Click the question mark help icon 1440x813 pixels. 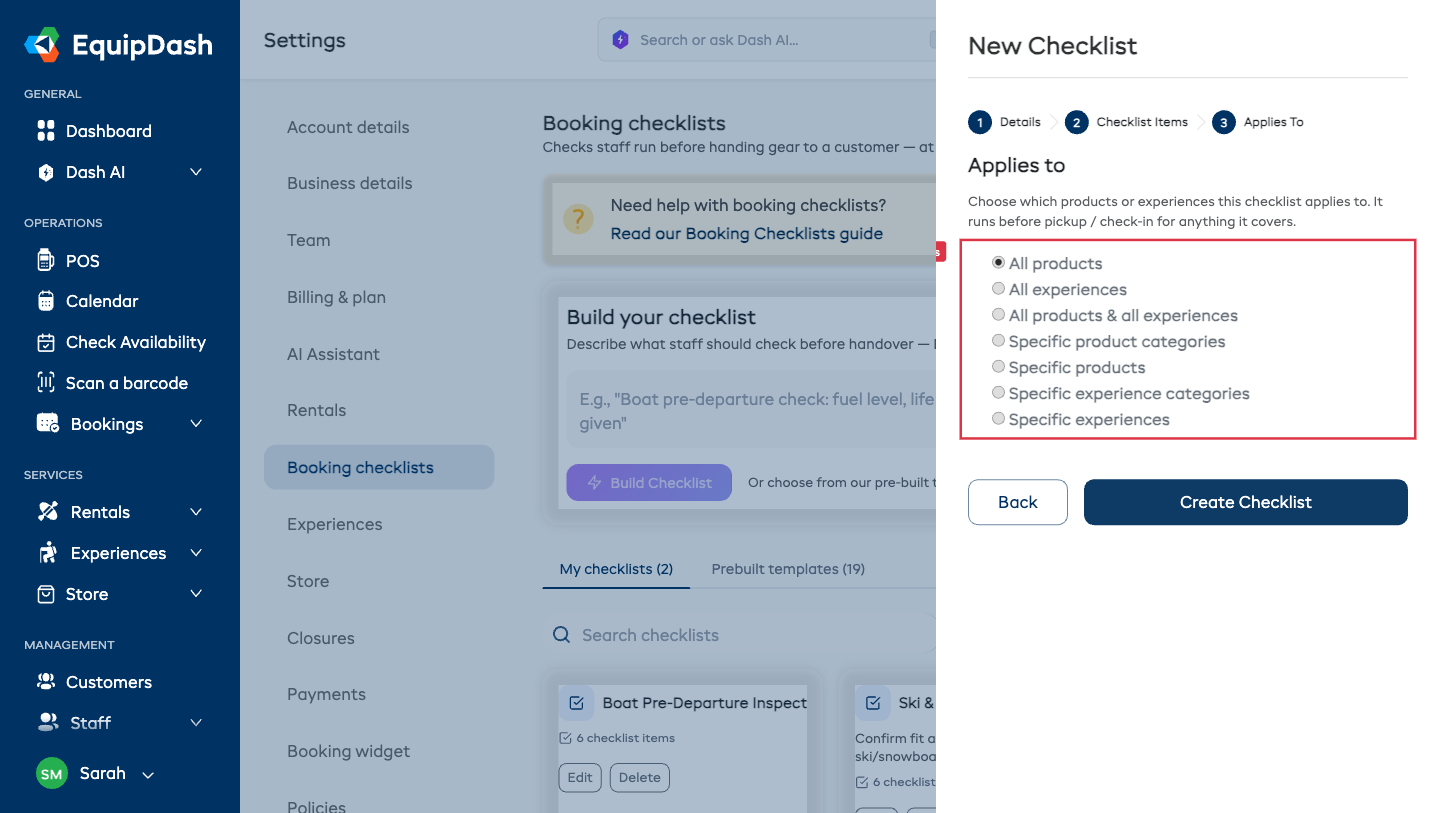578,219
